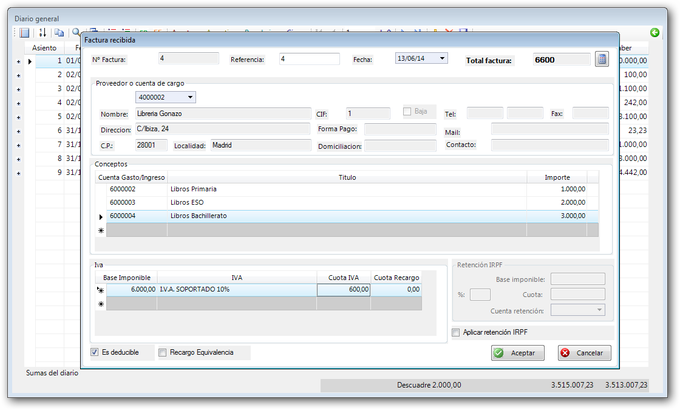
Task: Click the first grid-view icon in Diario general toolbar
Action: coord(24,33)
